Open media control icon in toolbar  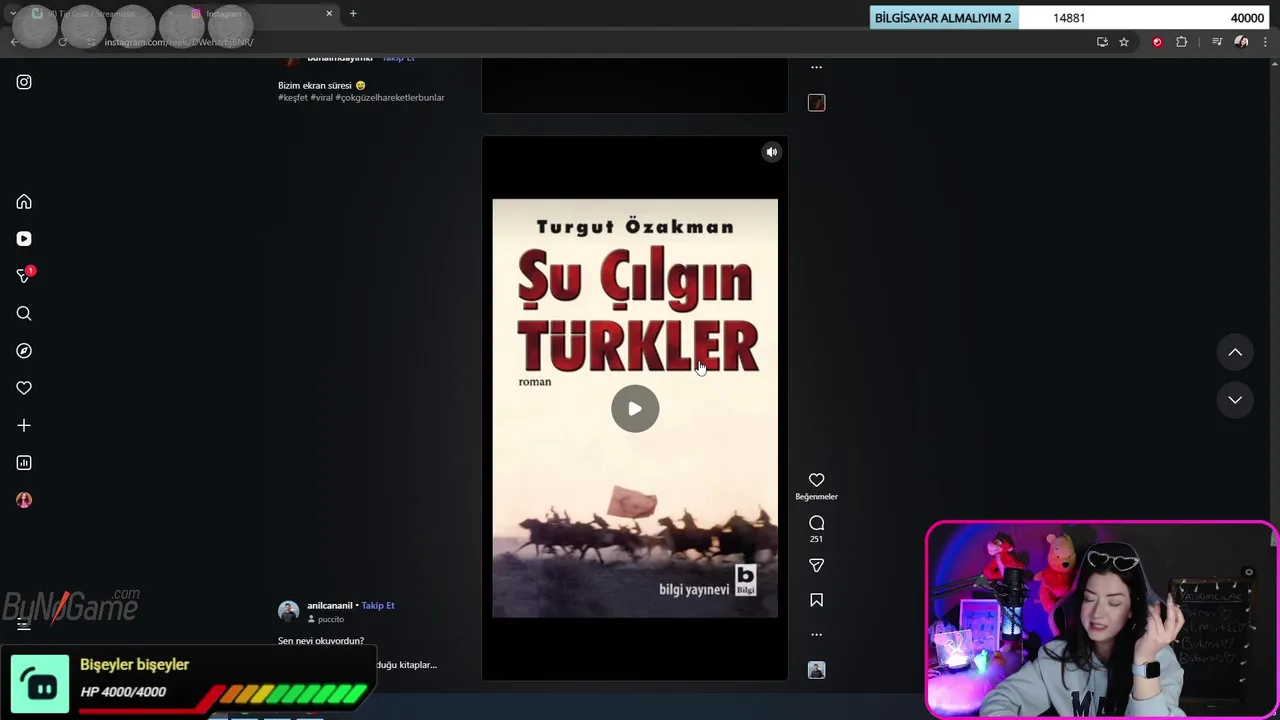point(1217,42)
